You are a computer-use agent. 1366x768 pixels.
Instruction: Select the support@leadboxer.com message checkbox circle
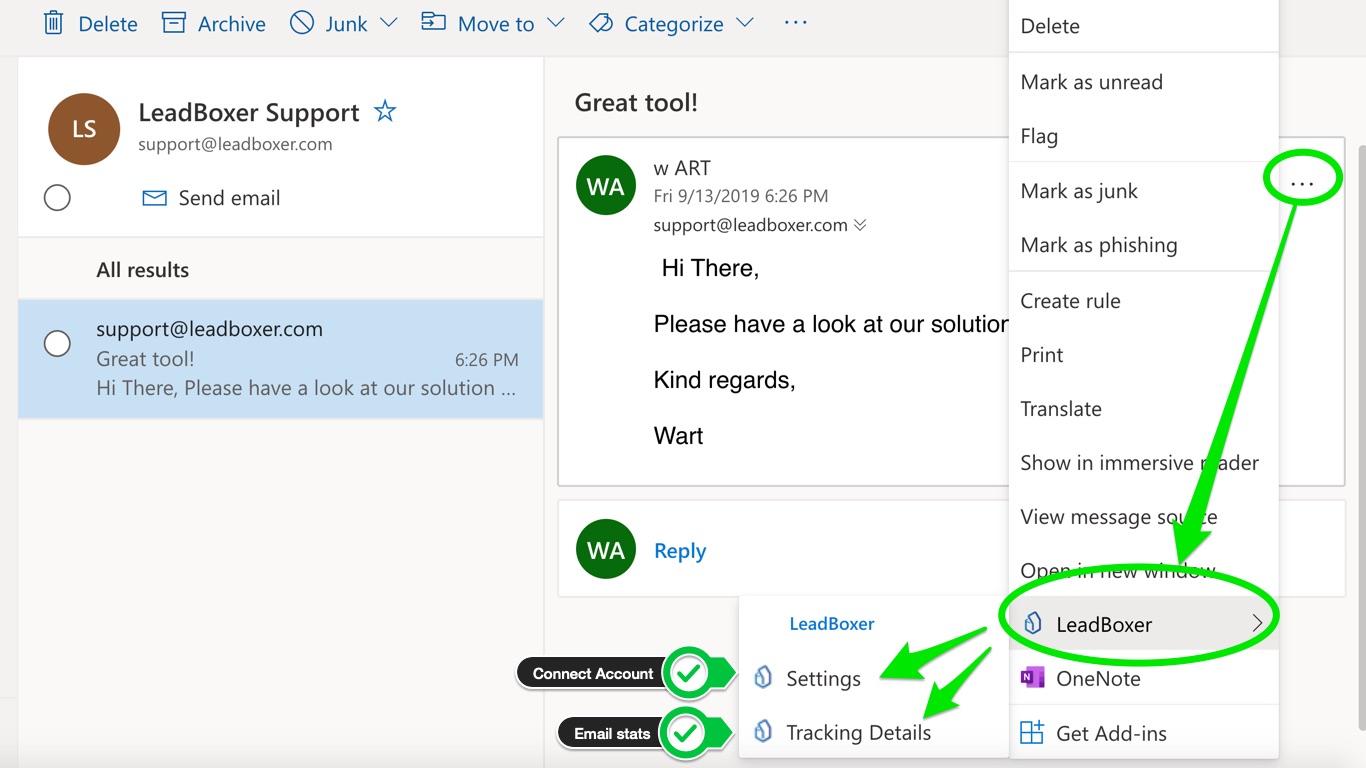[58, 344]
